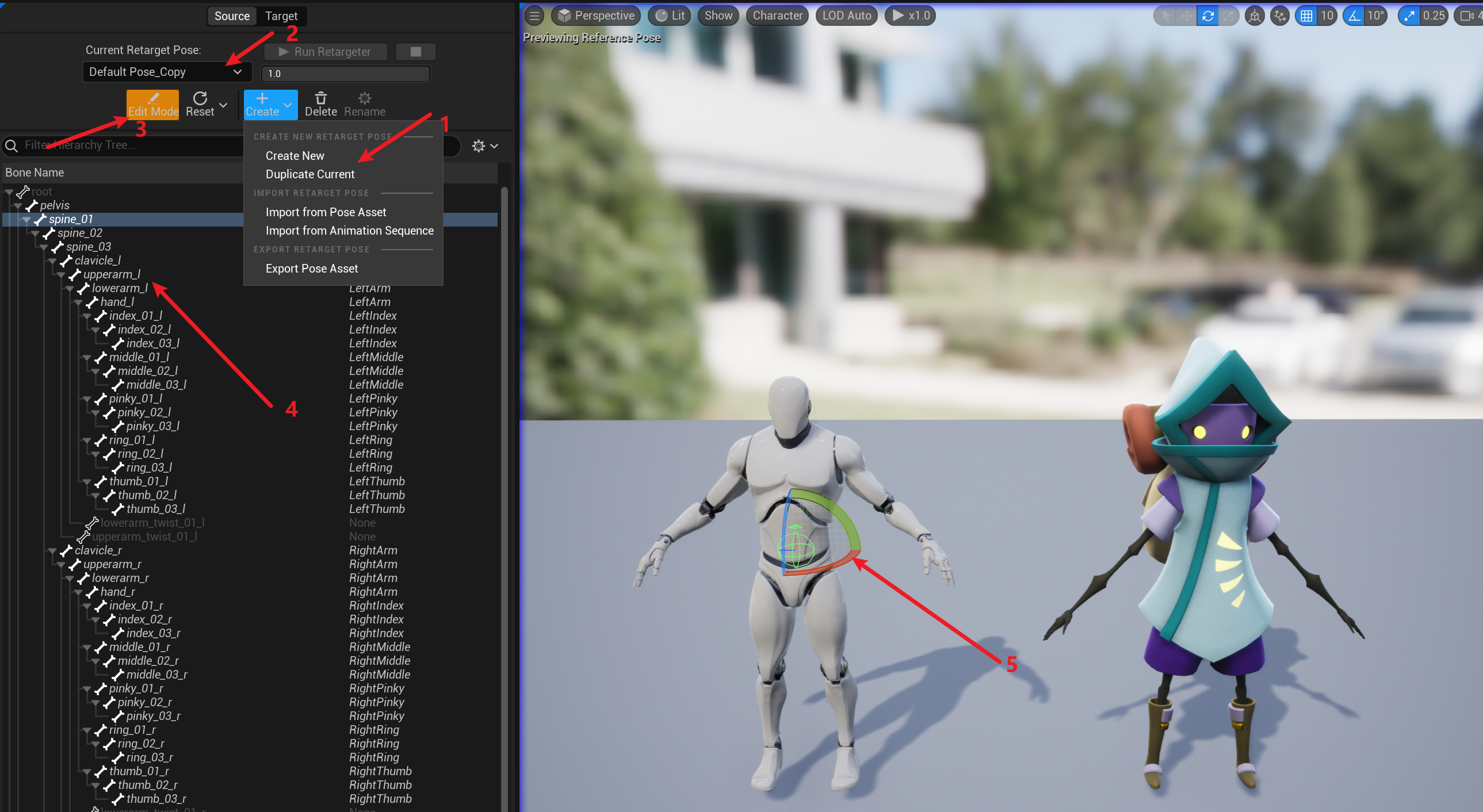Screen dimensions: 1483x812
Task: Collapse the pelvis bone expander
Action: pos(18,206)
